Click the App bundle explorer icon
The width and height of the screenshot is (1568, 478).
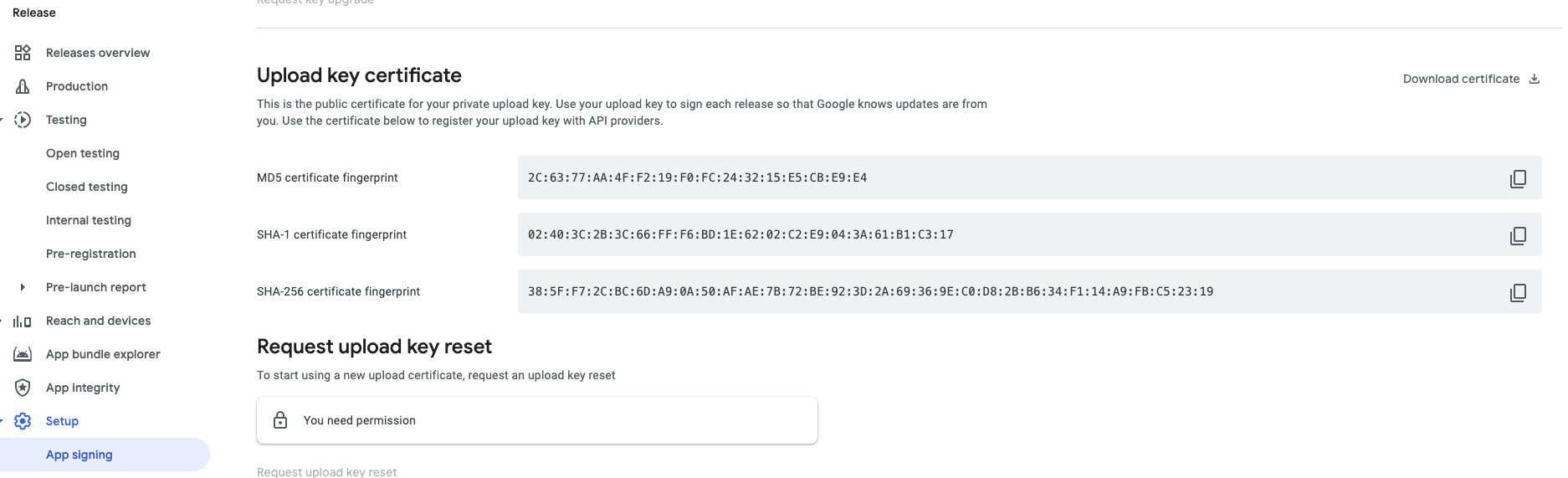point(23,354)
